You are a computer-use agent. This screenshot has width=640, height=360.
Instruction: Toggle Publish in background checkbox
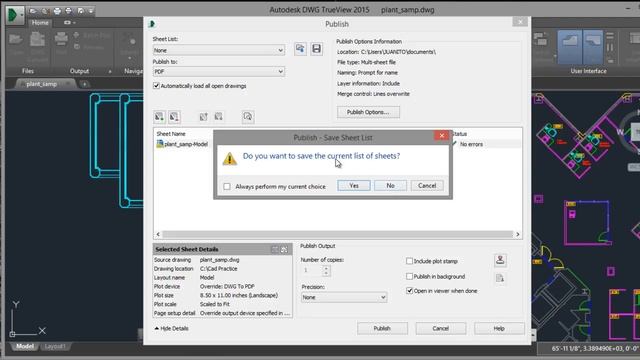[409, 276]
